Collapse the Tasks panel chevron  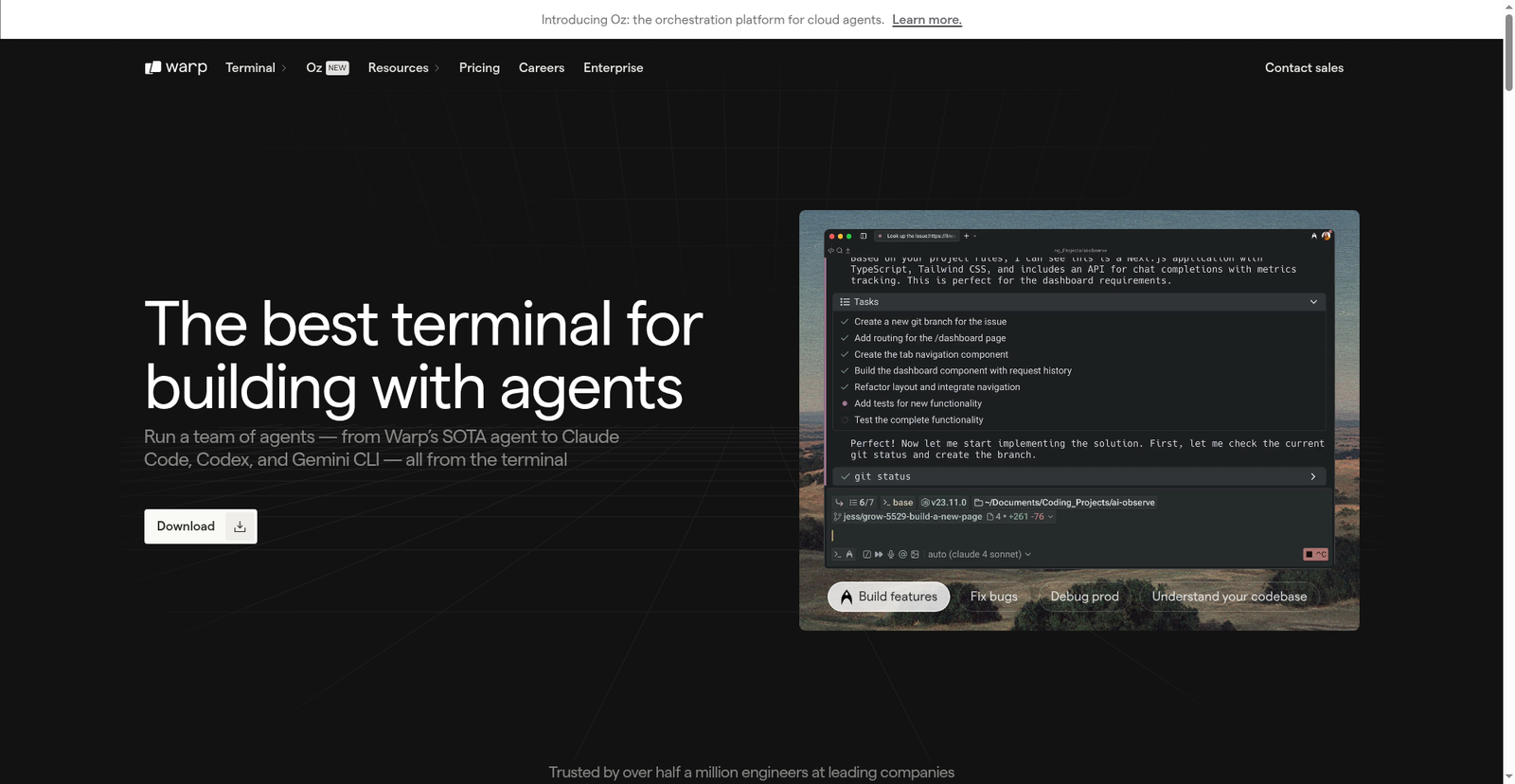pos(1313,302)
